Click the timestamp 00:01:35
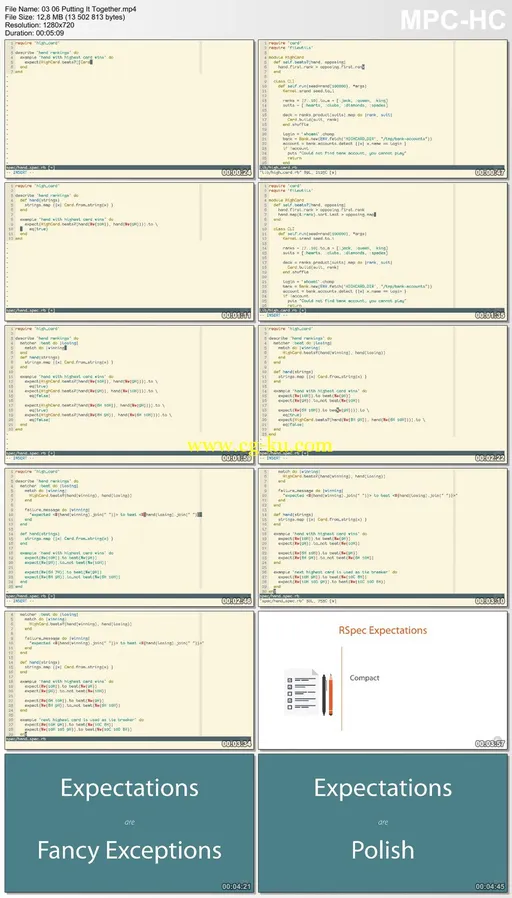Viewport: 512px width, 898px height. [x=490, y=316]
